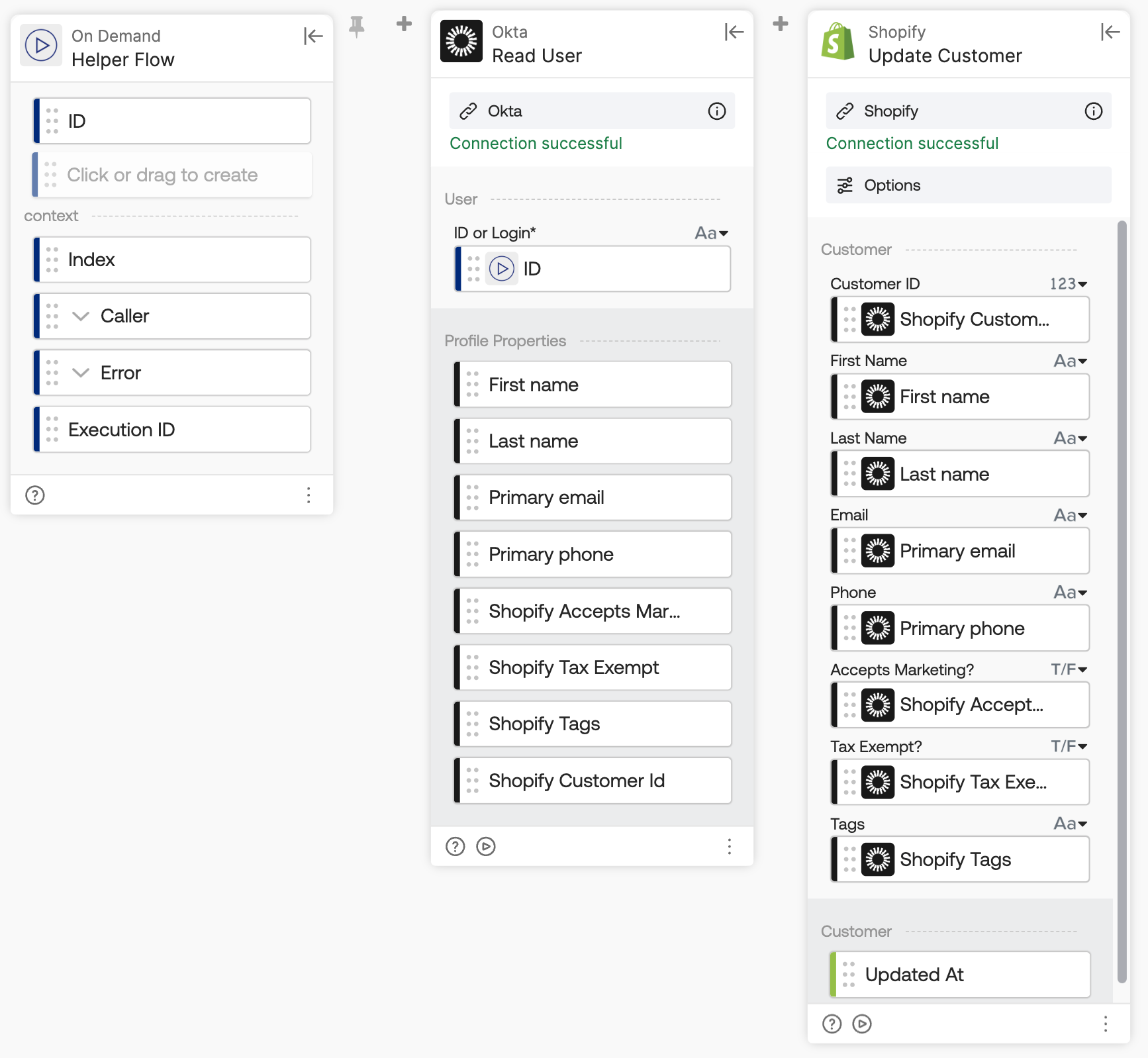Click Okta icon in the Email field
Image resolution: width=1148 pixels, height=1058 pixels.
pos(878,551)
